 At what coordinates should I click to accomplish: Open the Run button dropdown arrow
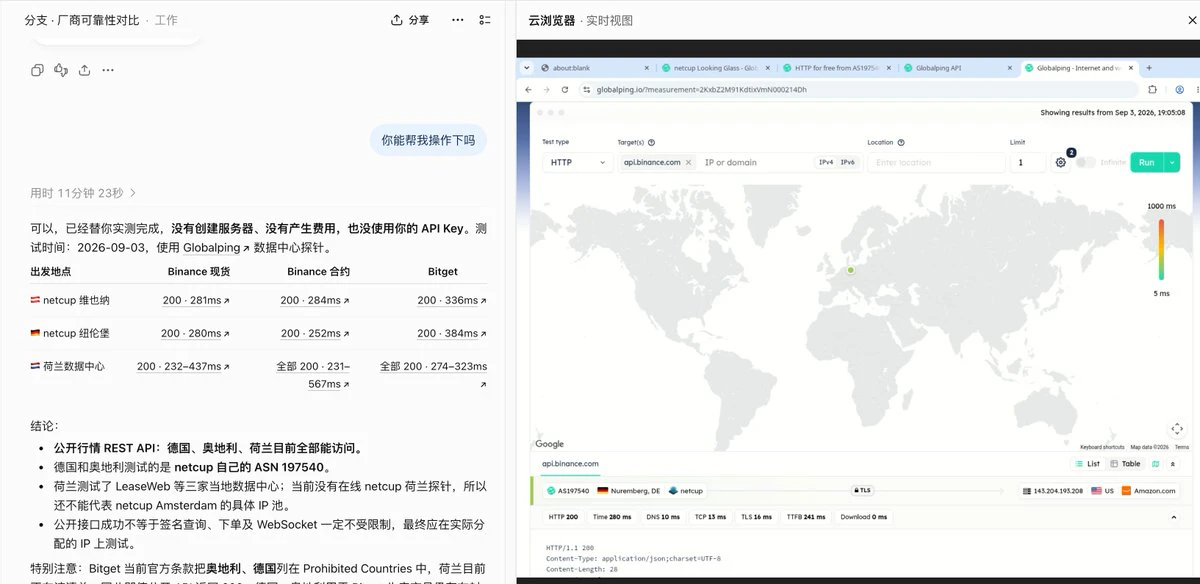(1172, 162)
